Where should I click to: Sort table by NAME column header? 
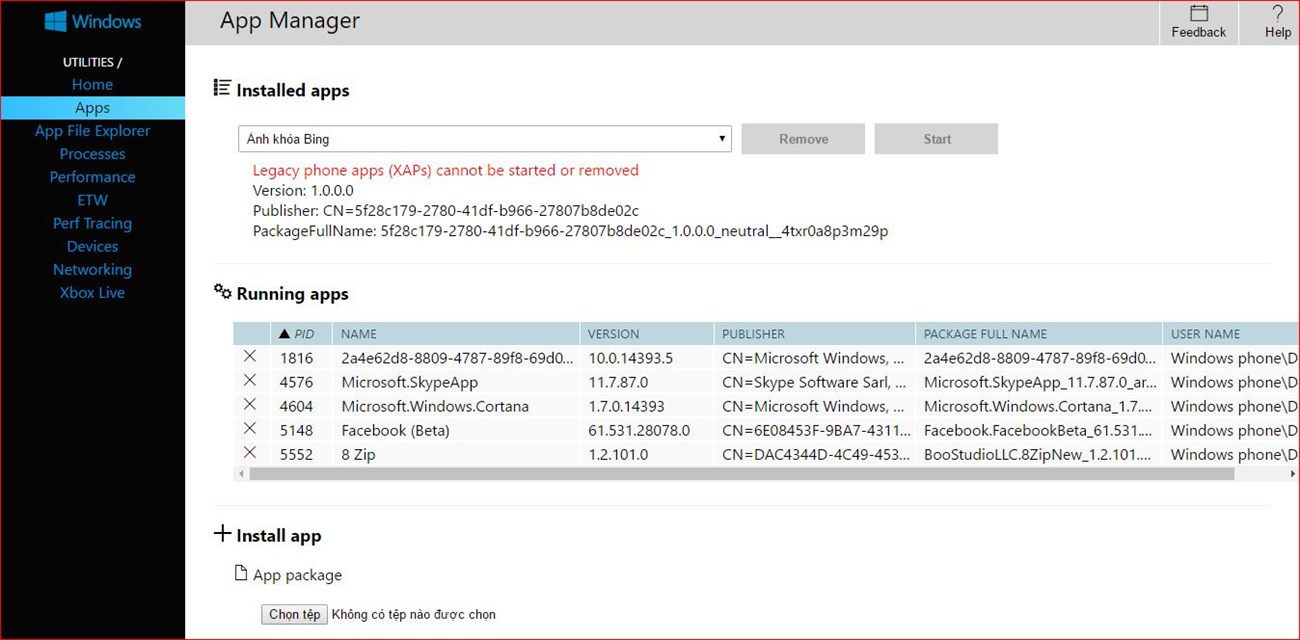point(360,334)
